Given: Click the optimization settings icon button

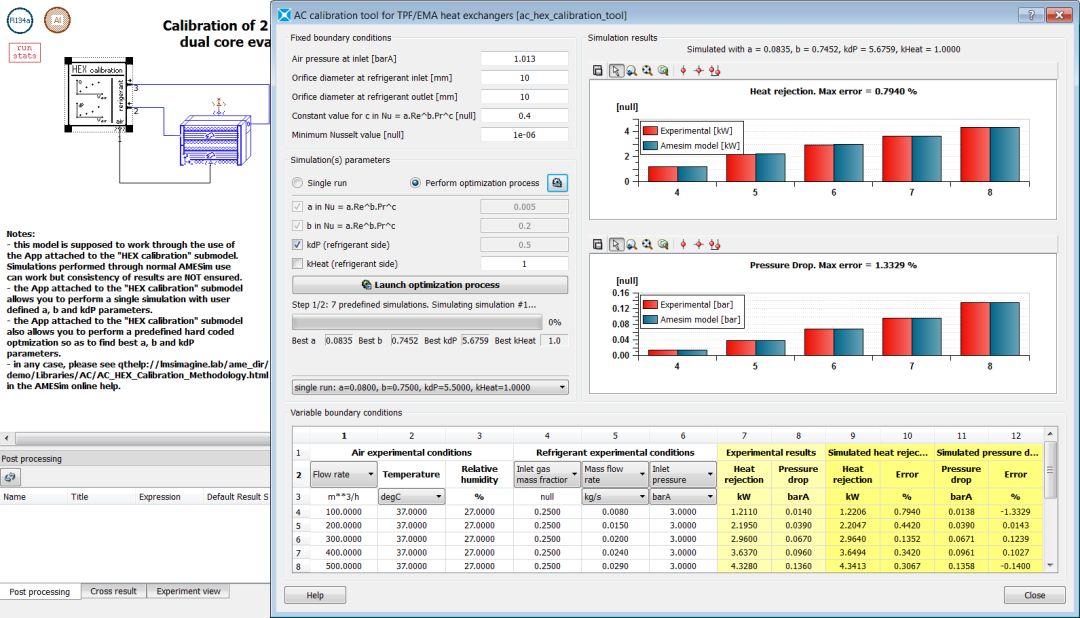Looking at the screenshot, I should pyautogui.click(x=558, y=183).
